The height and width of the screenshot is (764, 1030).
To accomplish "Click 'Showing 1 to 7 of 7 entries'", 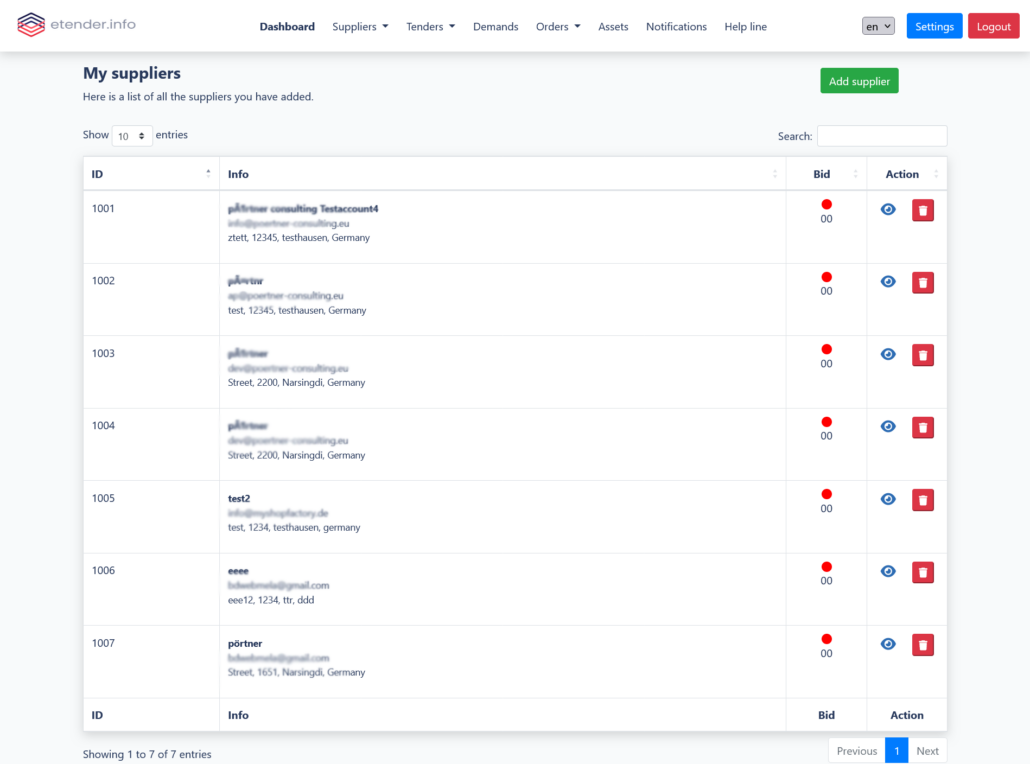I will click(x=147, y=754).
